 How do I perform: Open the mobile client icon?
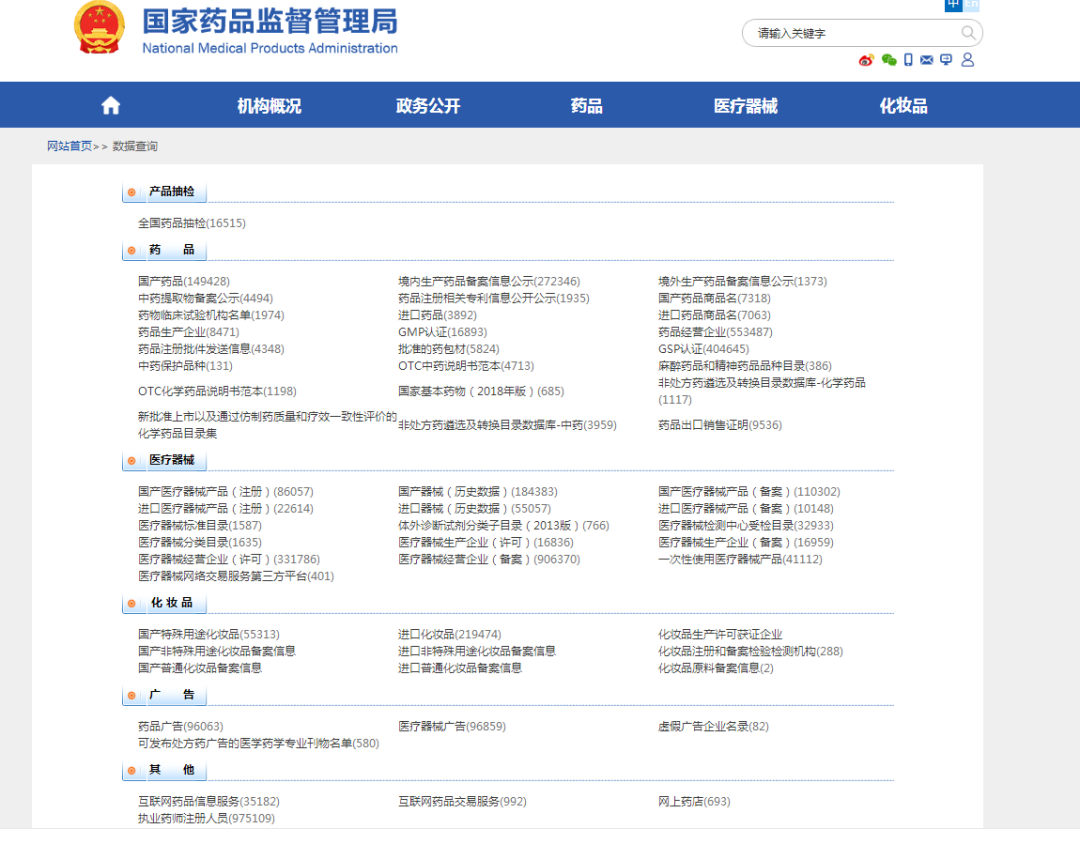pos(908,60)
